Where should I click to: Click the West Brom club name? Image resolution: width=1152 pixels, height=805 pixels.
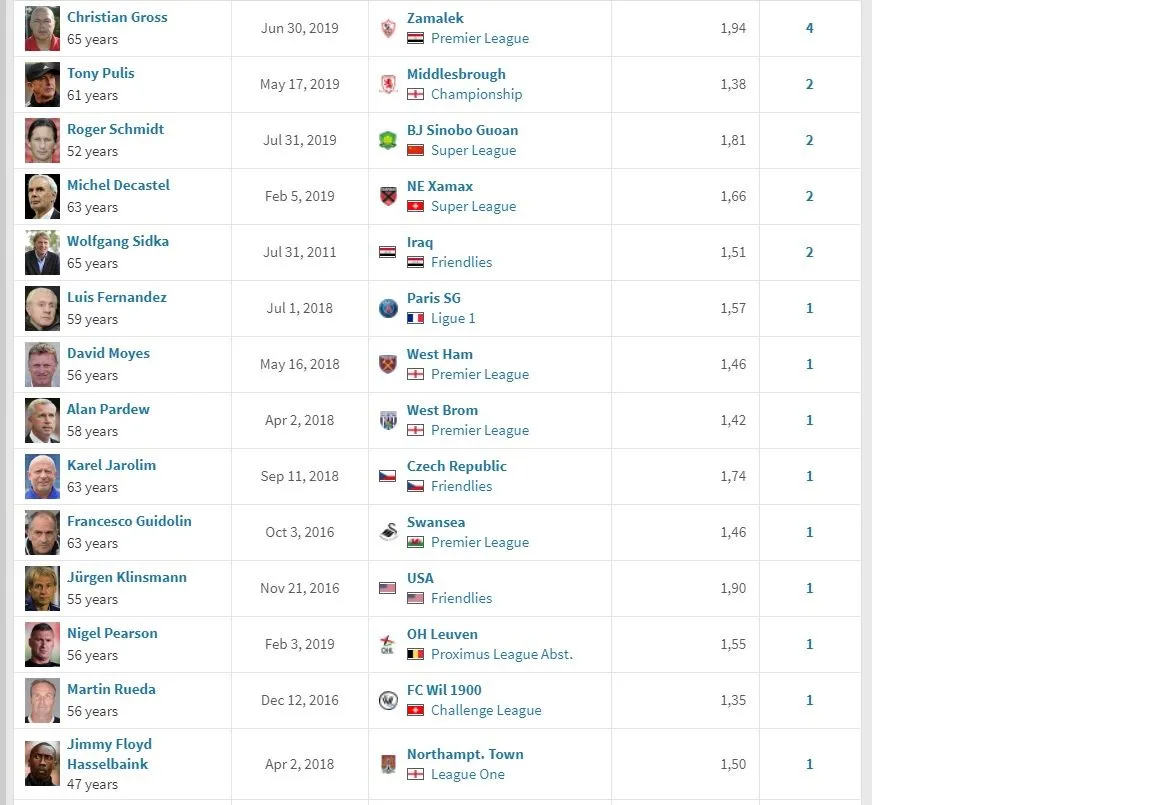[x=442, y=410]
